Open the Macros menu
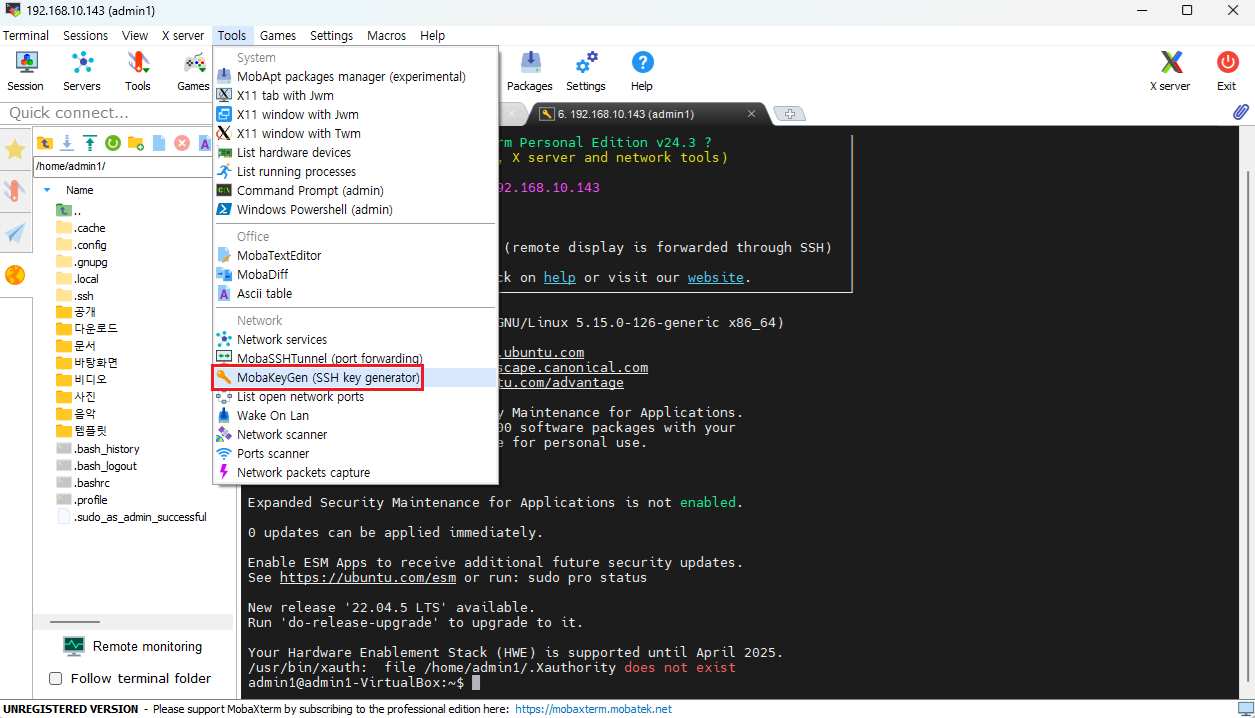The height and width of the screenshot is (718, 1255). click(x=386, y=35)
